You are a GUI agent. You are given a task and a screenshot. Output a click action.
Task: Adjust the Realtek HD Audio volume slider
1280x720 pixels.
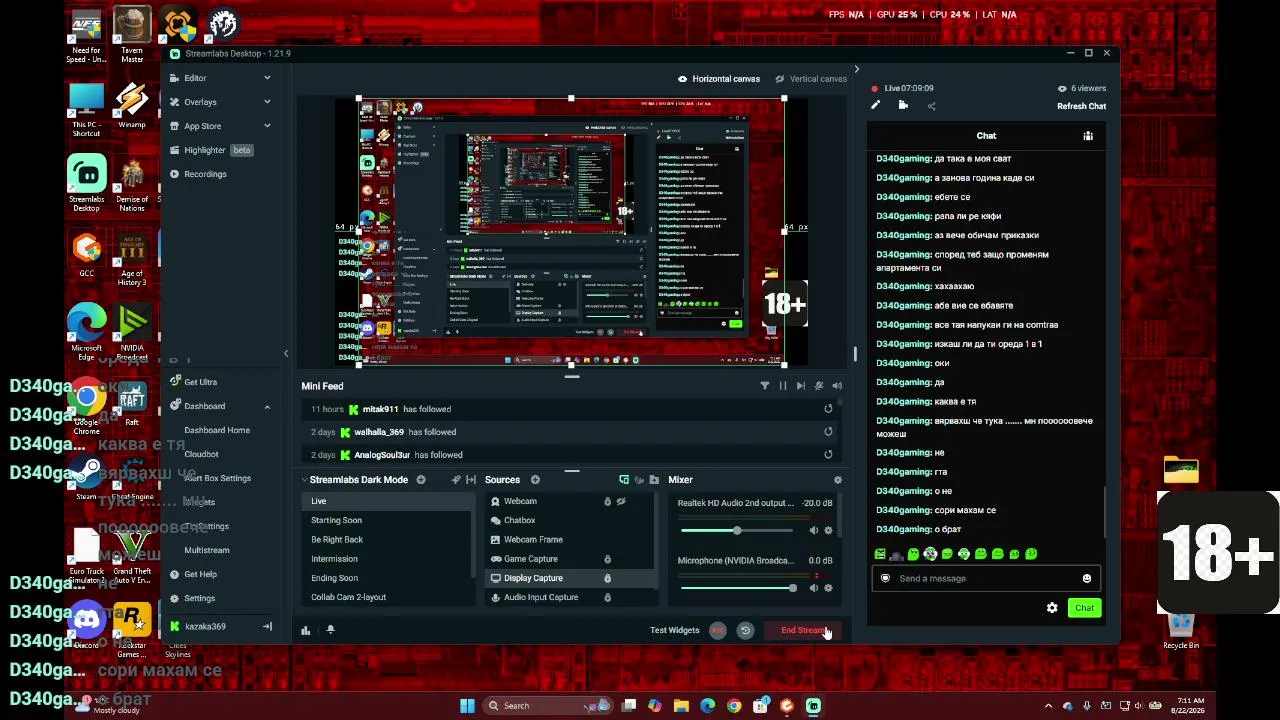click(738, 530)
